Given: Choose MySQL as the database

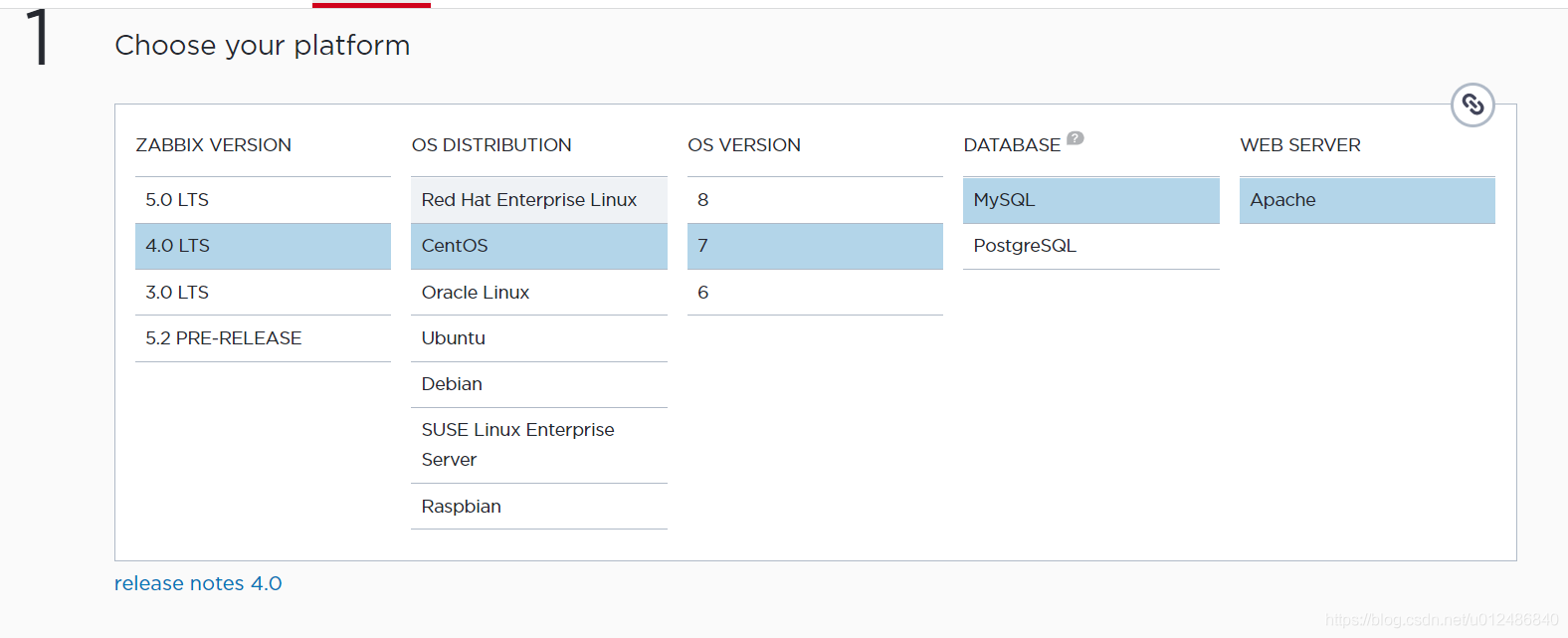Looking at the screenshot, I should tap(1091, 200).
